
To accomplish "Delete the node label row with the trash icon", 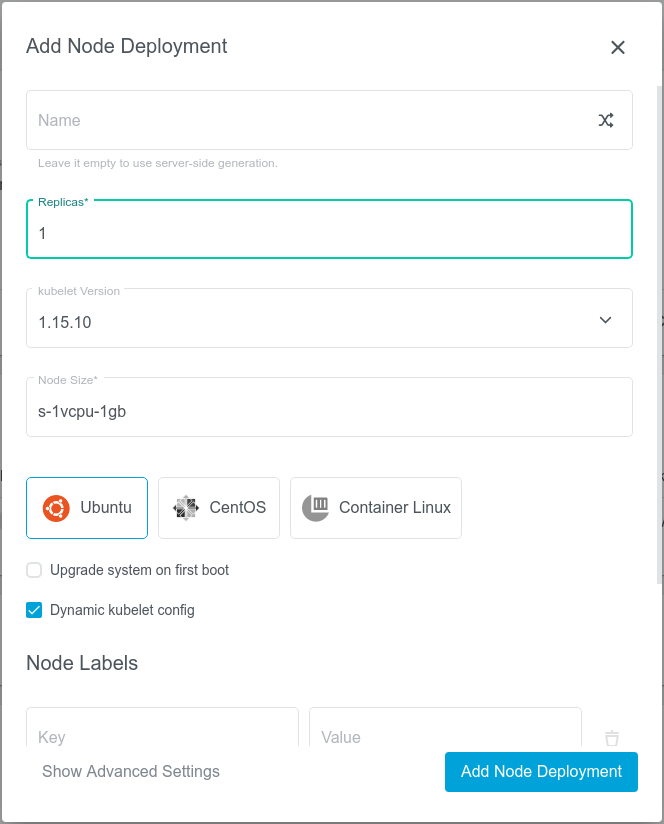I will pos(612,738).
